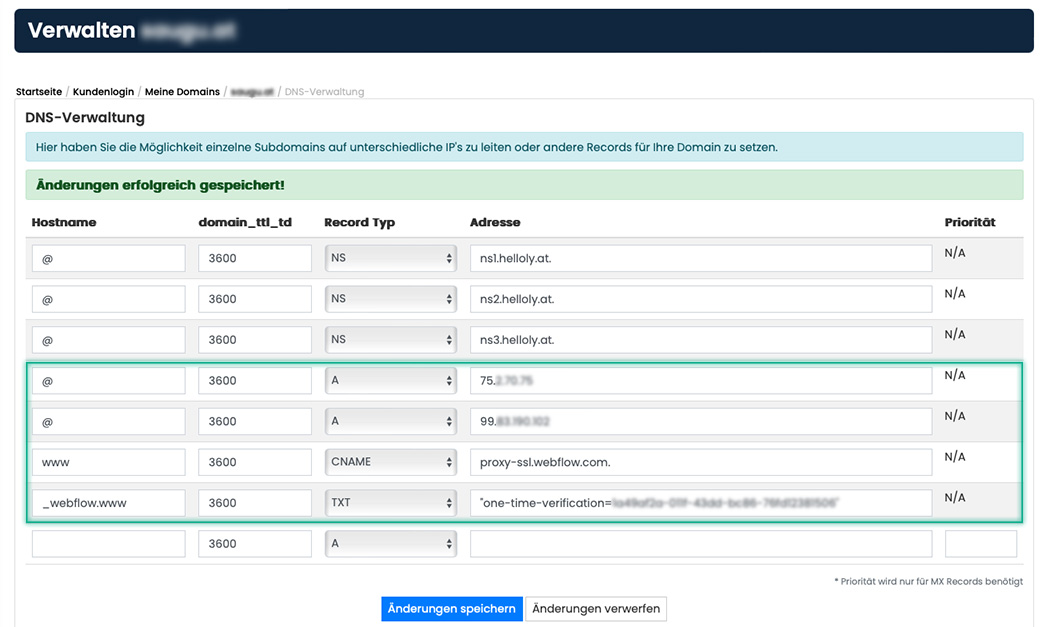
Task: Open record type dropdown for ns1.helloly.at. row
Action: (391, 258)
